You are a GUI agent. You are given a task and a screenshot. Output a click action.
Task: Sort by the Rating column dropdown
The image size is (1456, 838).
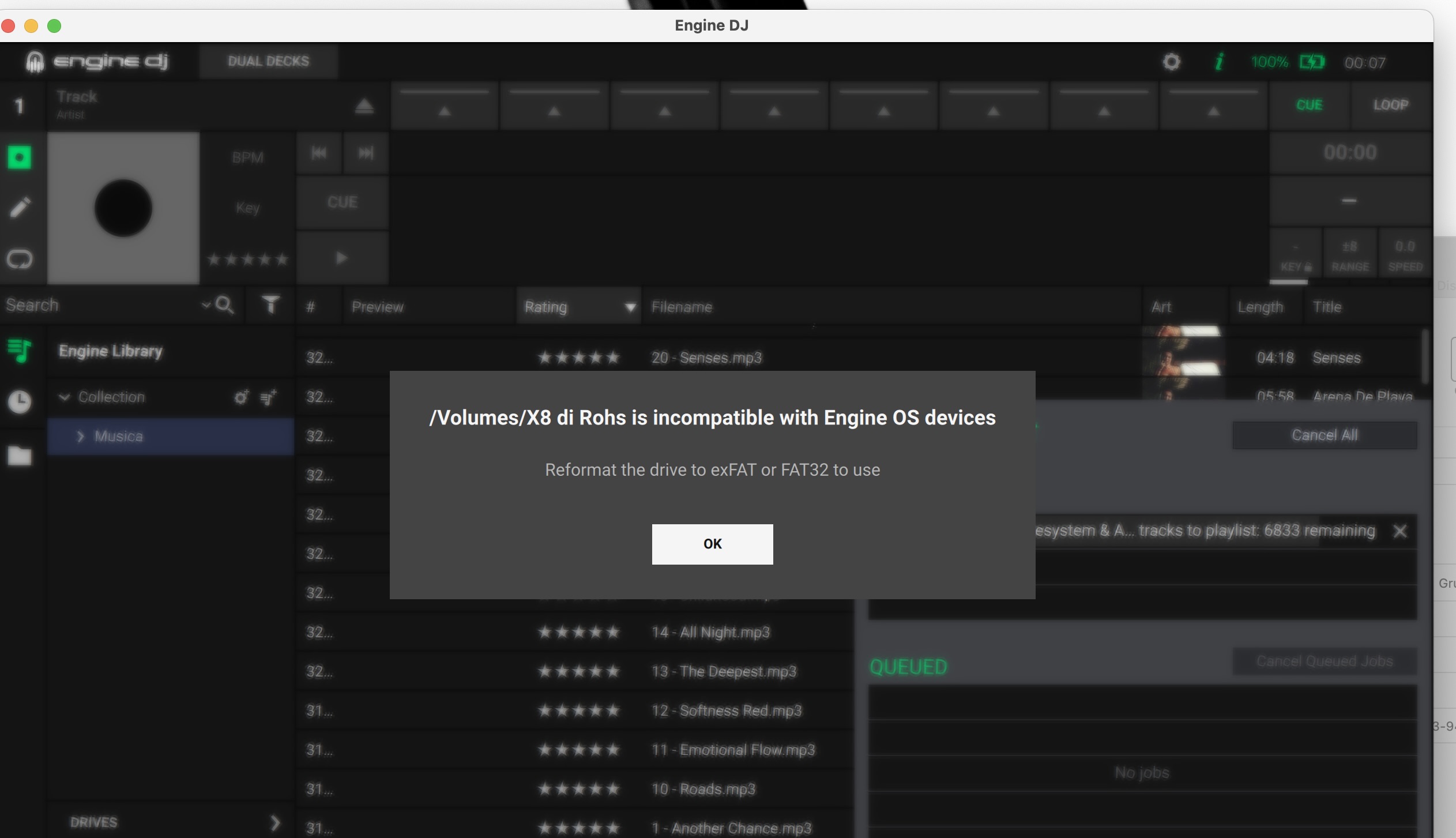click(x=579, y=307)
